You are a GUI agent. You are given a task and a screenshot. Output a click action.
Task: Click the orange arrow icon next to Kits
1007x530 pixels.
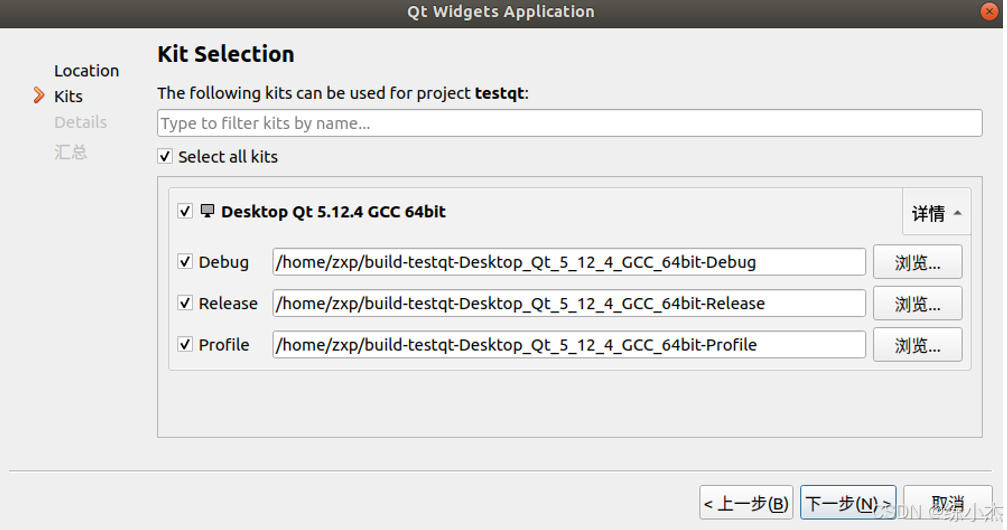(39, 96)
